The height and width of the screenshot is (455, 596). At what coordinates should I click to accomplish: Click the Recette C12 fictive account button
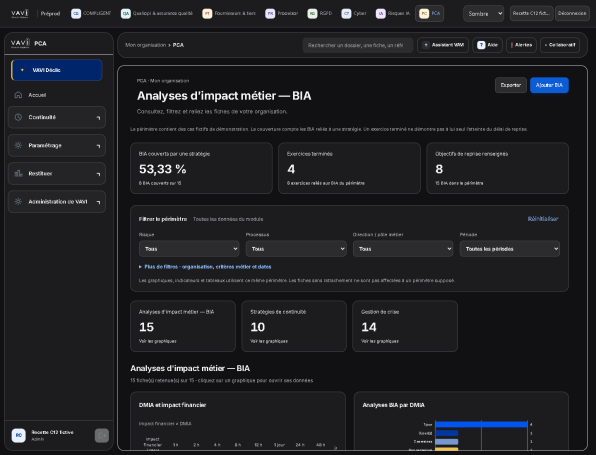pyautogui.click(x=531, y=13)
